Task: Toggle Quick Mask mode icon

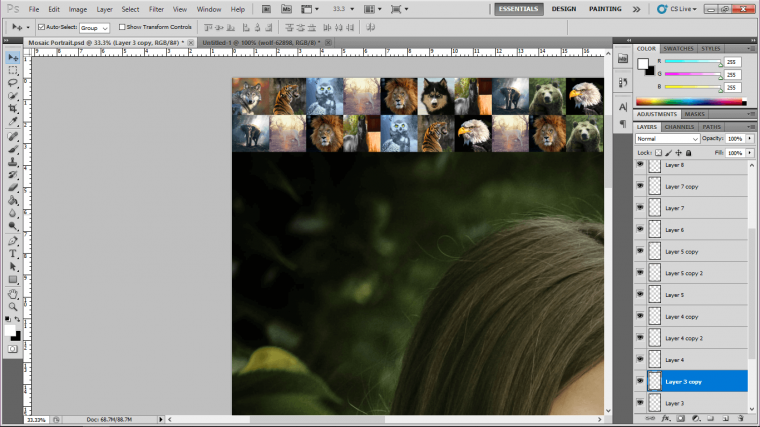Action: point(13,349)
